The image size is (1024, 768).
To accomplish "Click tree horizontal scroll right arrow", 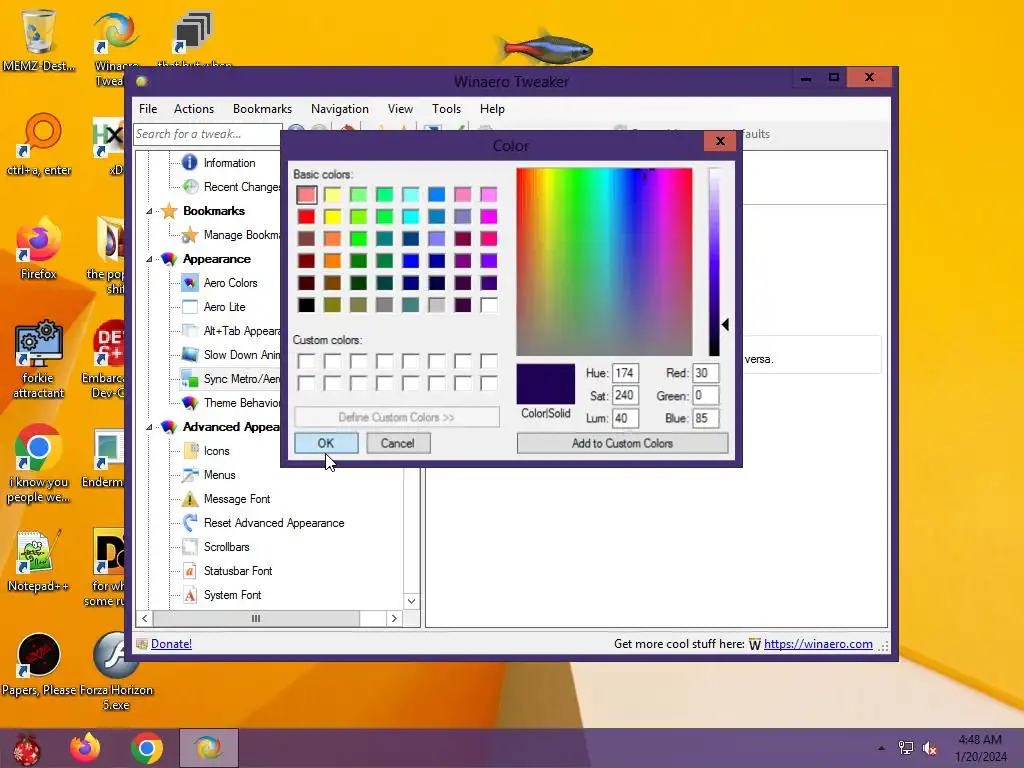I will click(x=394, y=618).
